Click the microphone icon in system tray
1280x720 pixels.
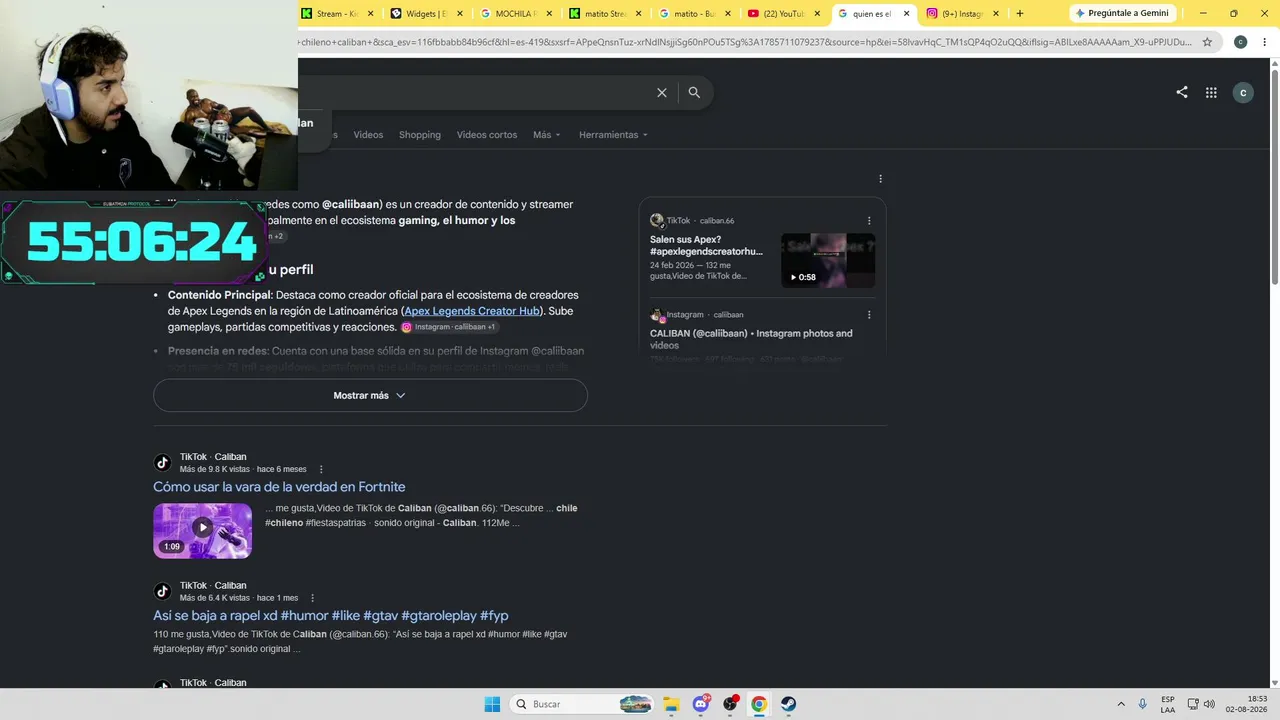(1142, 704)
